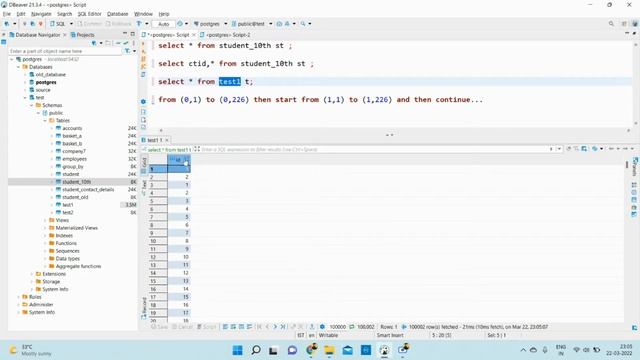The image size is (640, 360).
Task: Click the Commit toolbar button
Action: [x=89, y=24]
